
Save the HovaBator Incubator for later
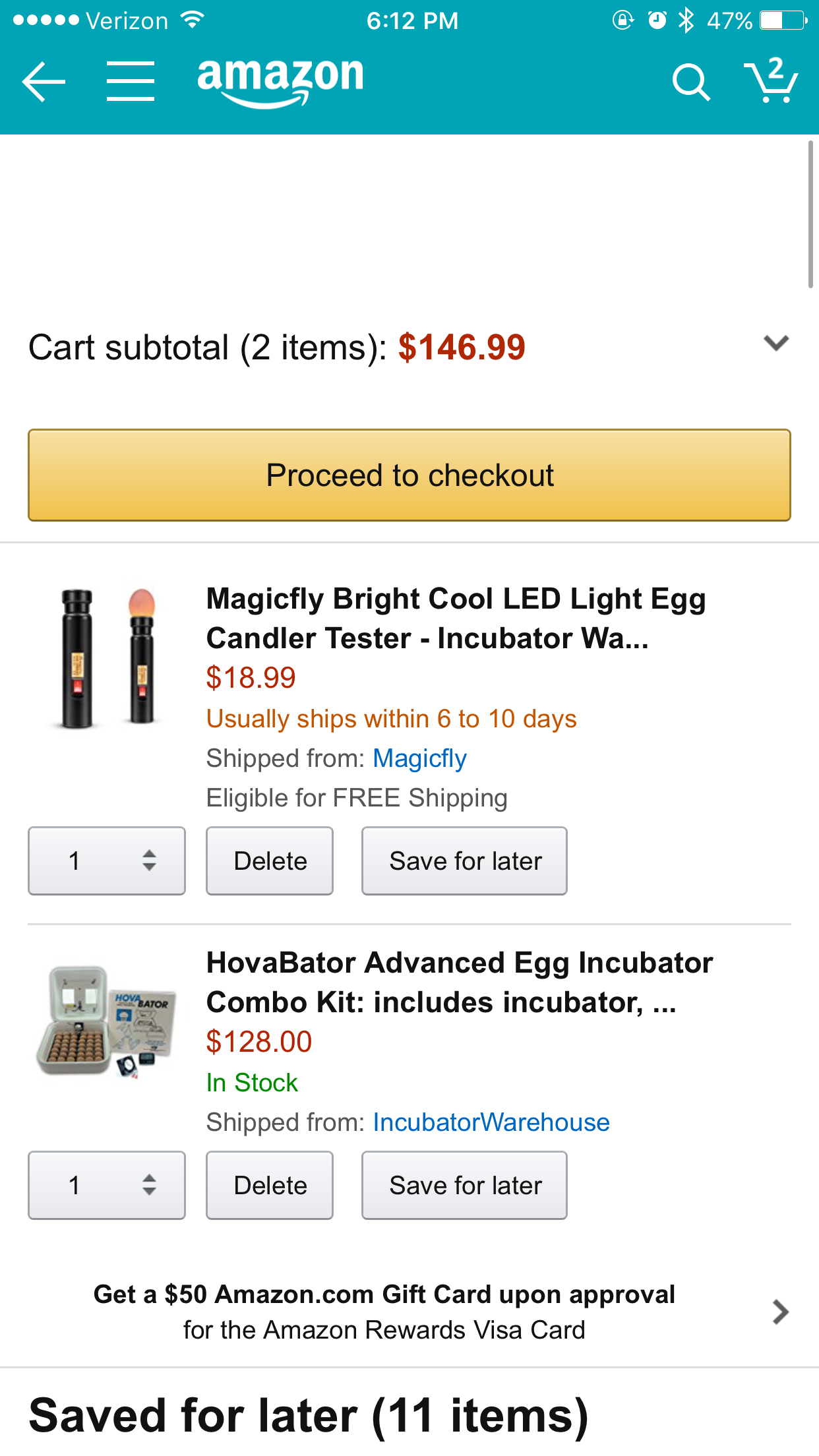[x=464, y=1185]
